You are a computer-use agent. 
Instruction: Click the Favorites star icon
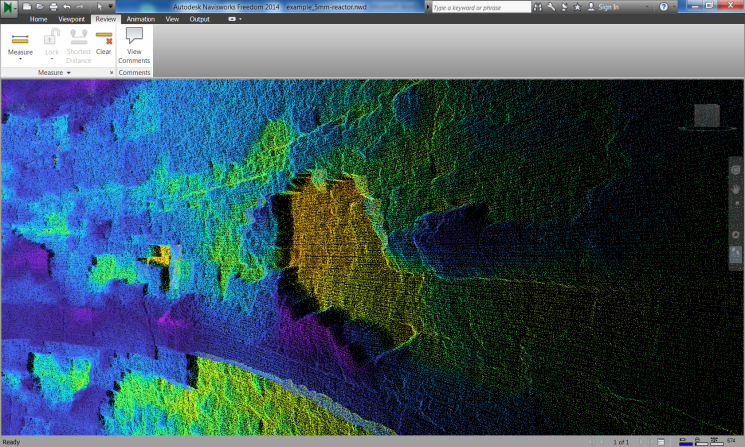coord(577,6)
